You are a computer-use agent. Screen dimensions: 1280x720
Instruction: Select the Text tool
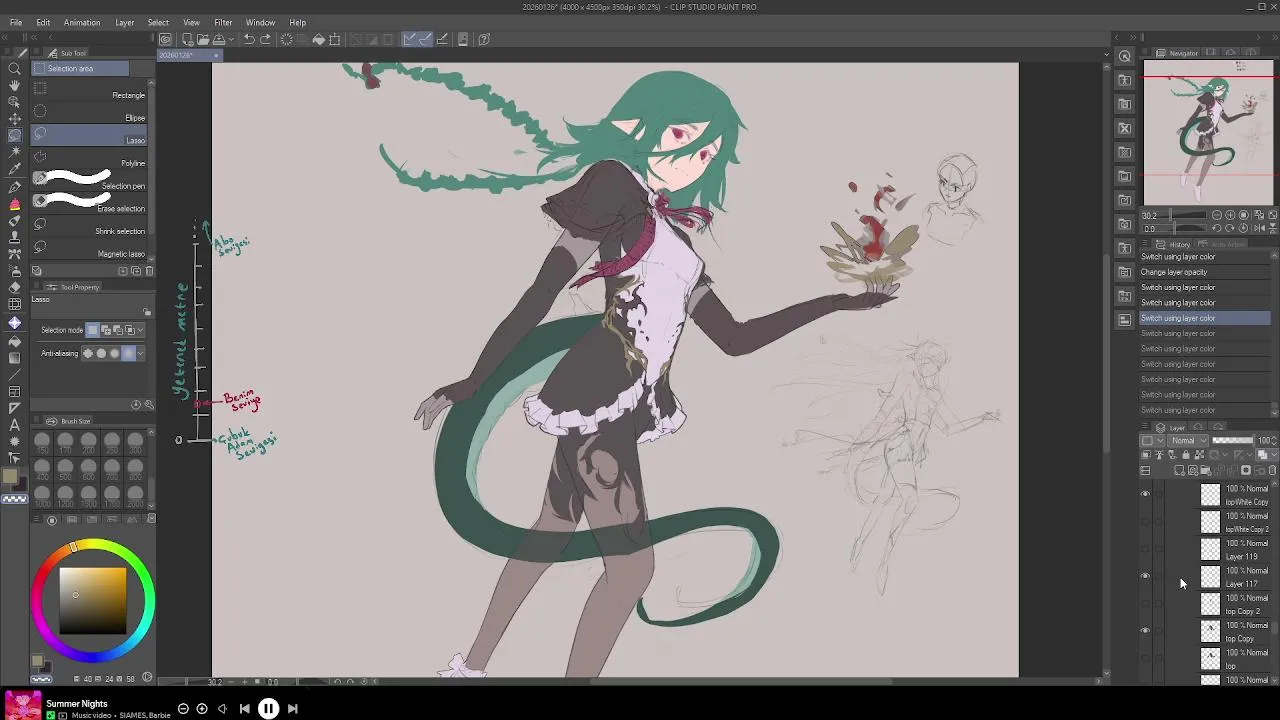pyautogui.click(x=14, y=425)
